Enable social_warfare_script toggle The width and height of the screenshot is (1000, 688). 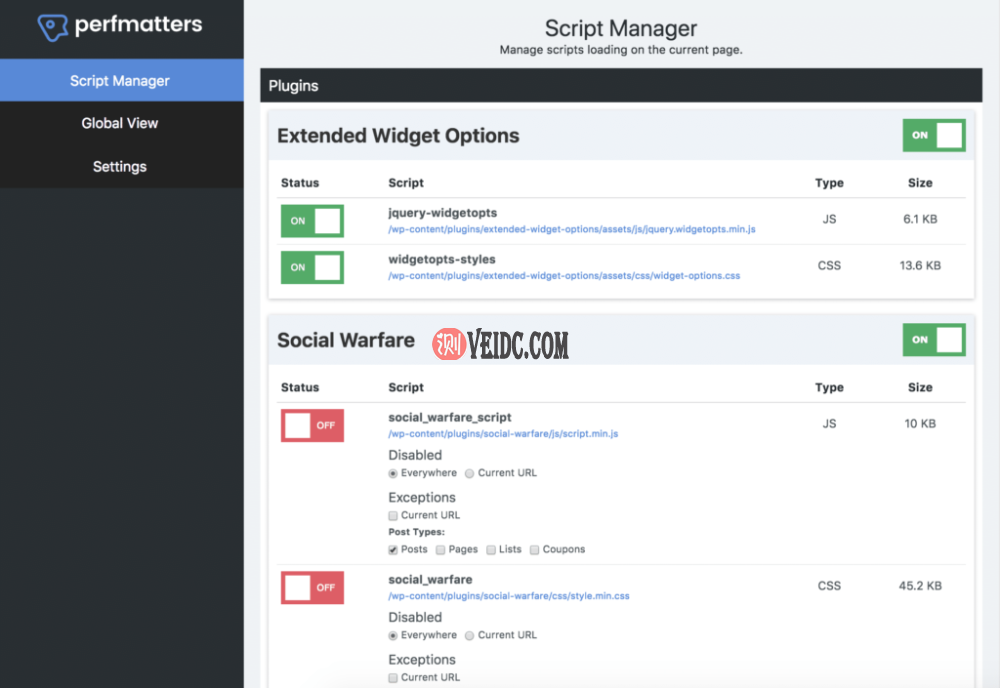312,425
